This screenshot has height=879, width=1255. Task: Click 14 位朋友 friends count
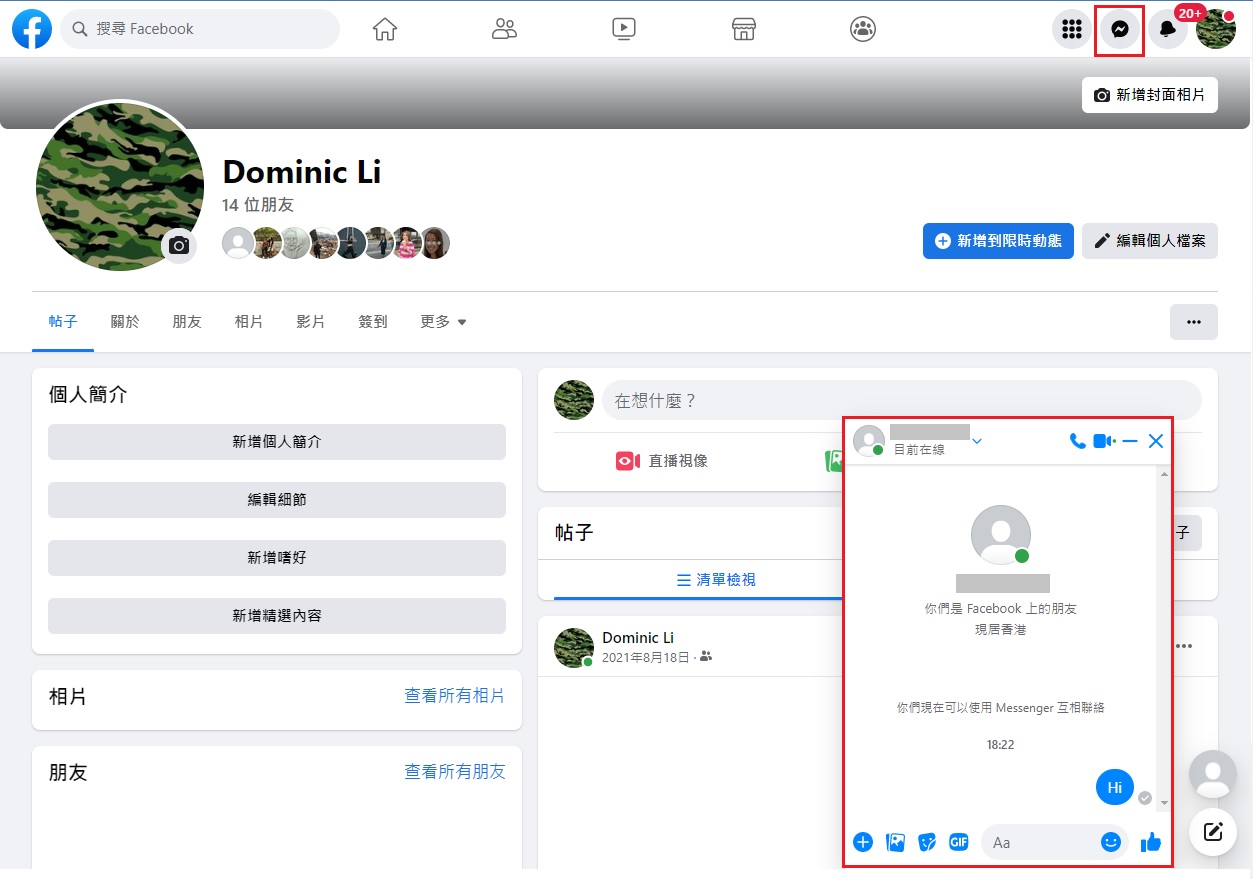coord(258,205)
